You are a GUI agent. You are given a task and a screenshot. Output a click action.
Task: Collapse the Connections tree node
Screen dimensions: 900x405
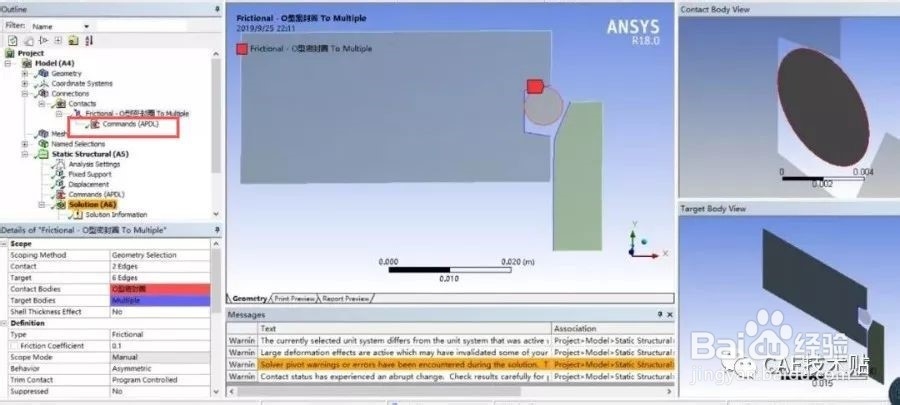[x=25, y=94]
